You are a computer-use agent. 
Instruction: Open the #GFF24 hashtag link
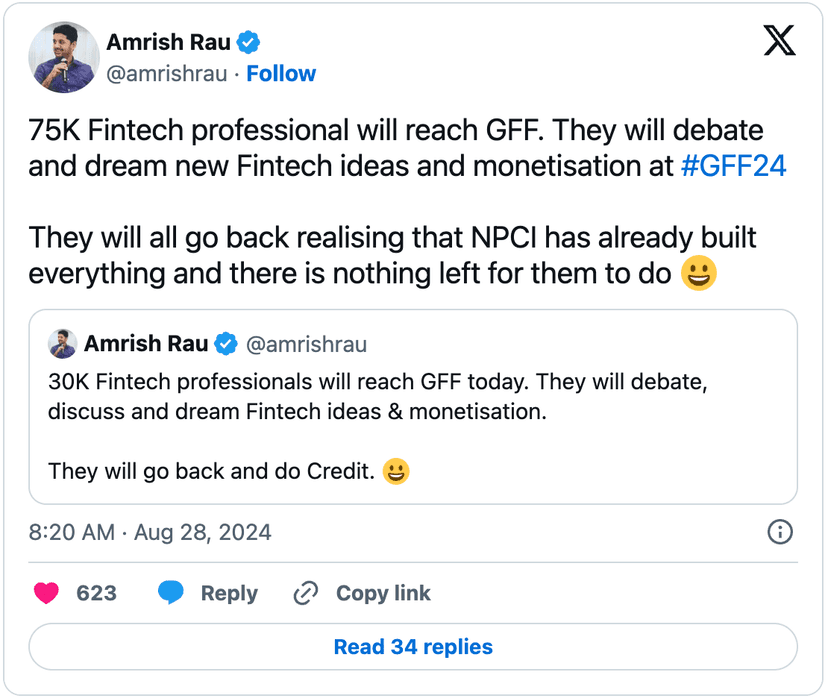[732, 166]
